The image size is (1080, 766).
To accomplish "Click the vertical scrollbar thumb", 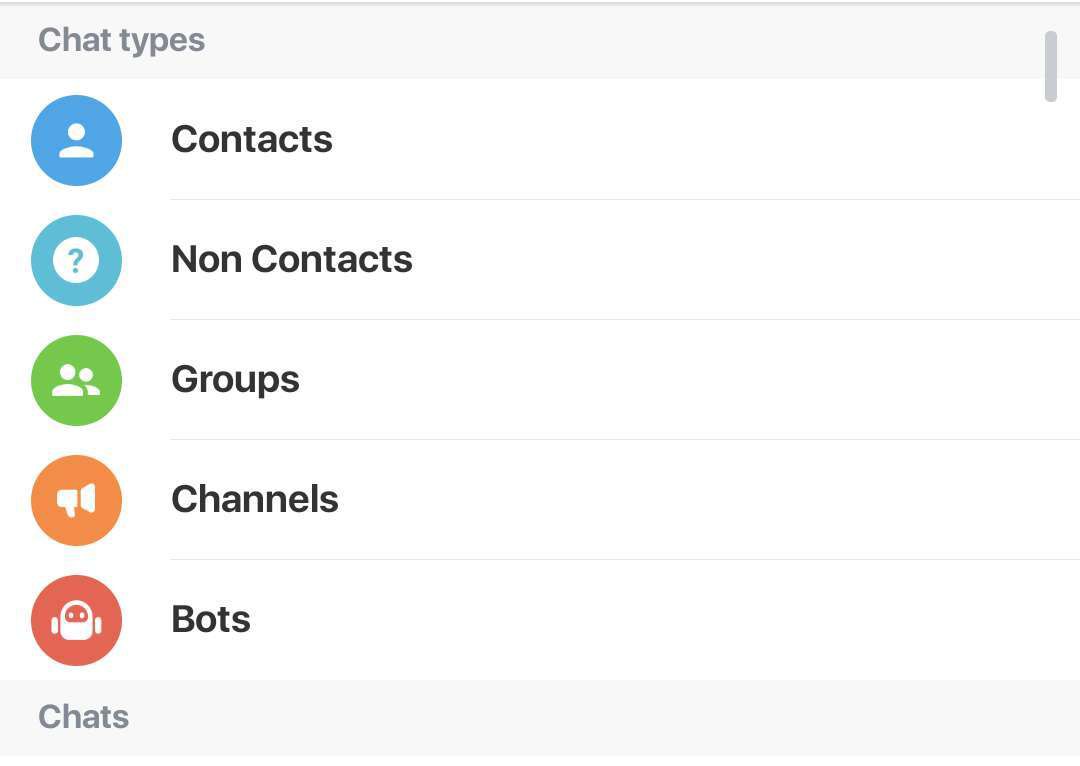I will tap(1050, 66).
